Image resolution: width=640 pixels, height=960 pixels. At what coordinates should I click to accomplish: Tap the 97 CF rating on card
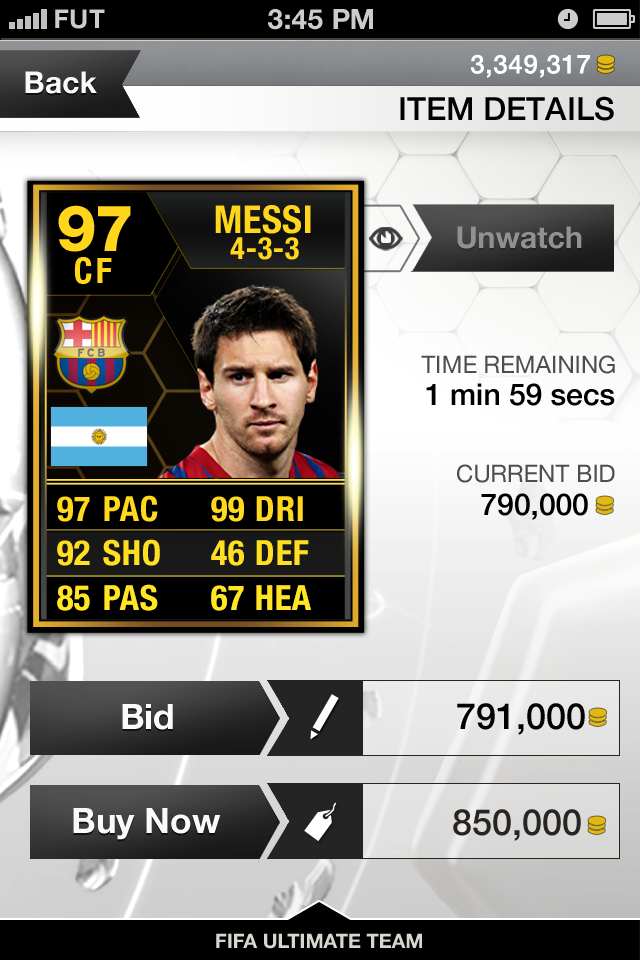(x=94, y=244)
